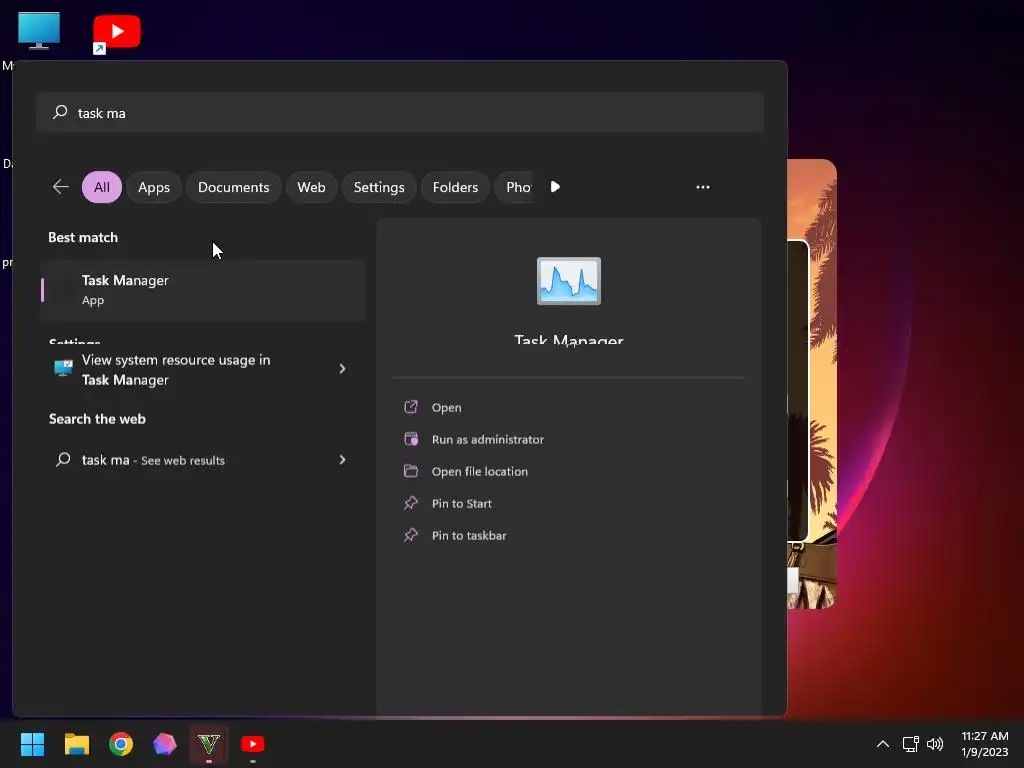Image resolution: width=1024 pixels, height=768 pixels.
Task: Switch to the Folders filter tab
Action: [455, 187]
